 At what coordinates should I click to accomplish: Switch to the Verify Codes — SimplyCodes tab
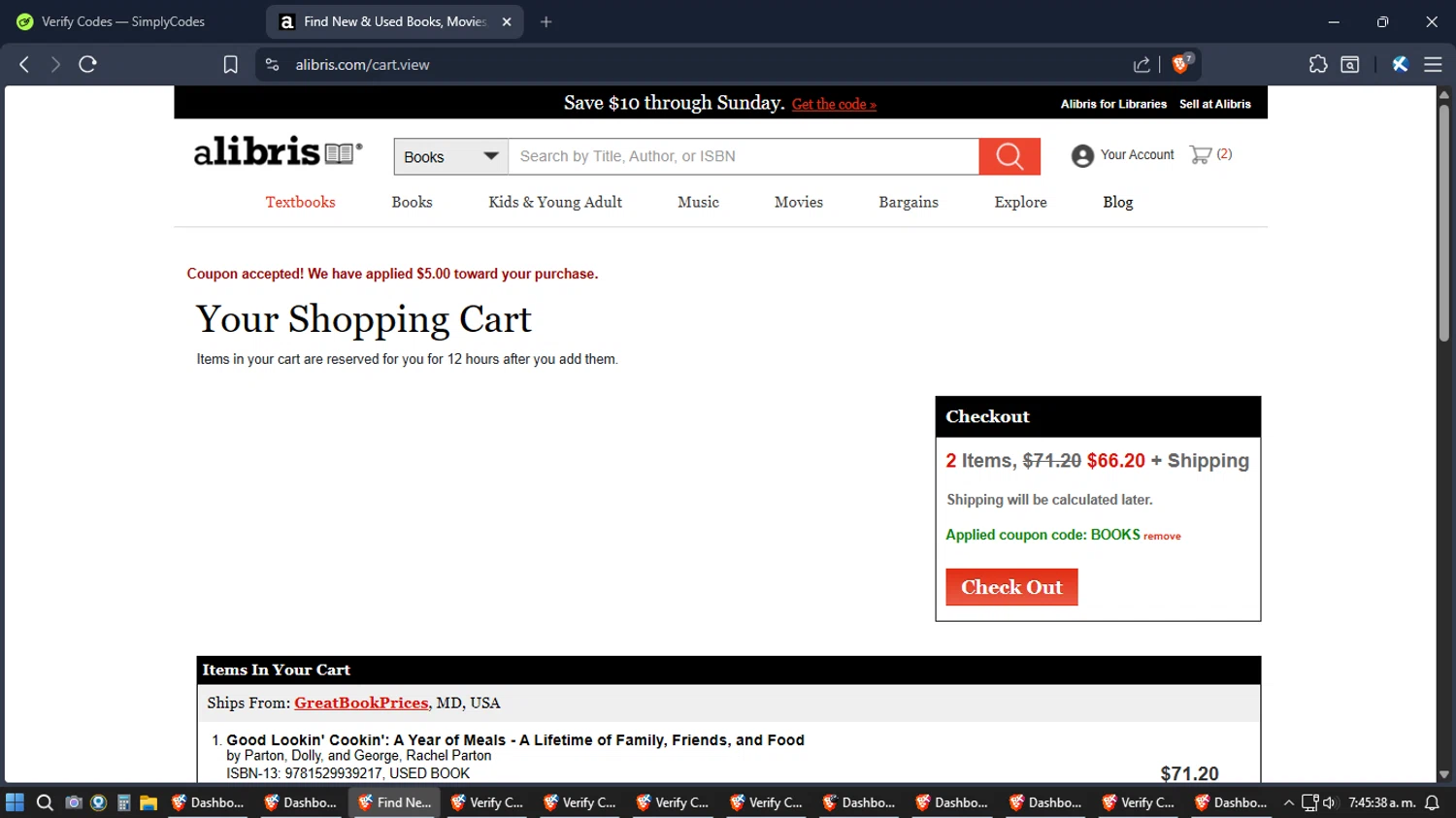123,21
